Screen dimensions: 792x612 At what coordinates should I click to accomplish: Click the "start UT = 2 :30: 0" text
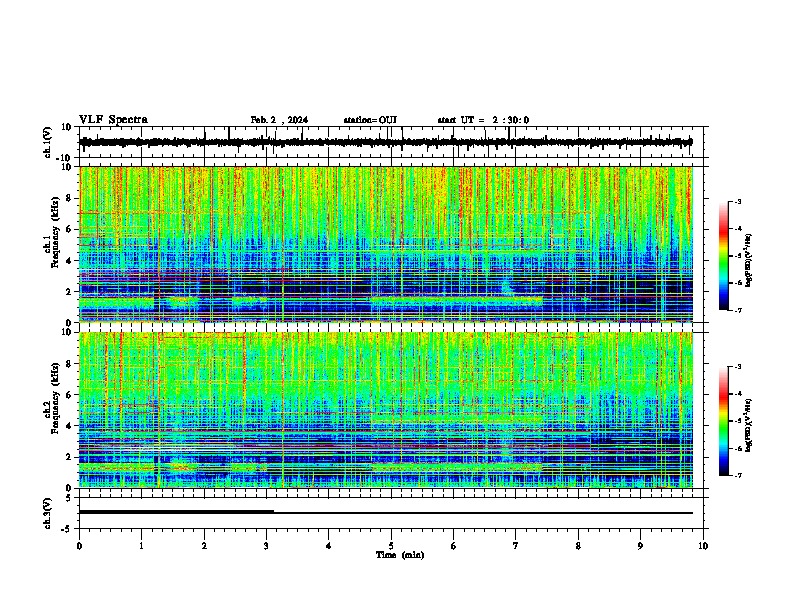click(483, 120)
